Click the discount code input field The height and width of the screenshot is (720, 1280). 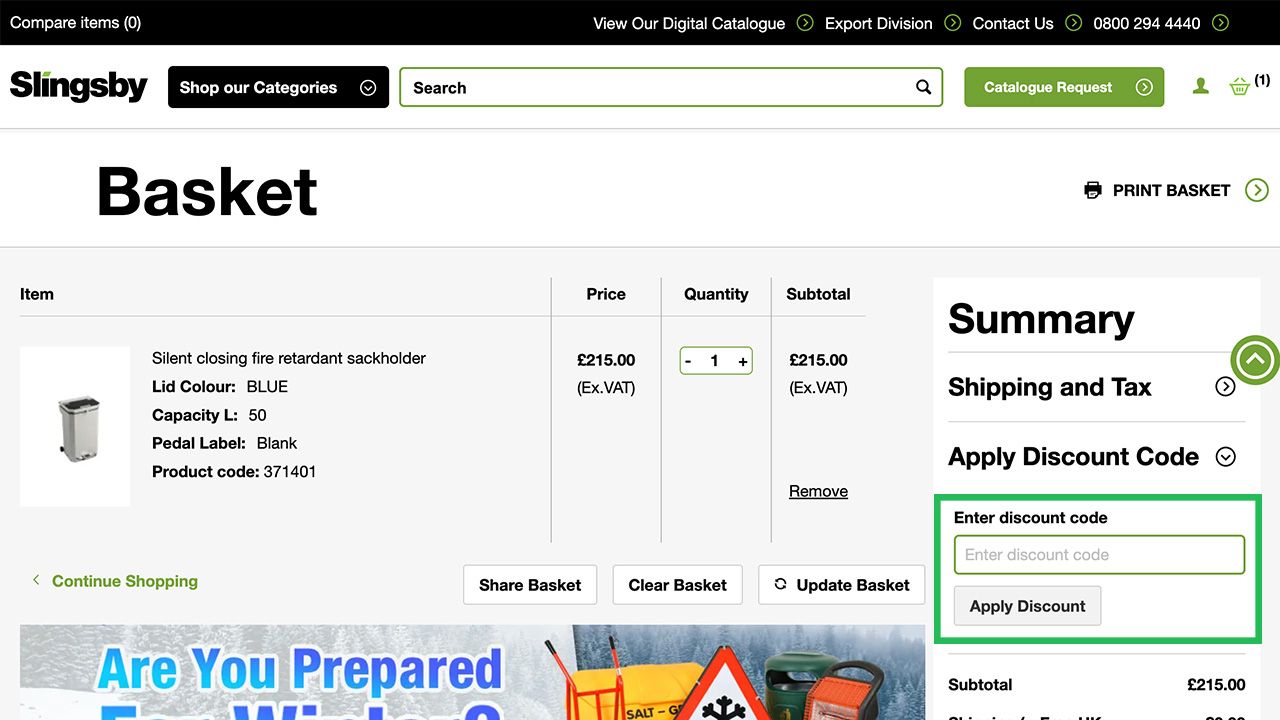point(1099,555)
